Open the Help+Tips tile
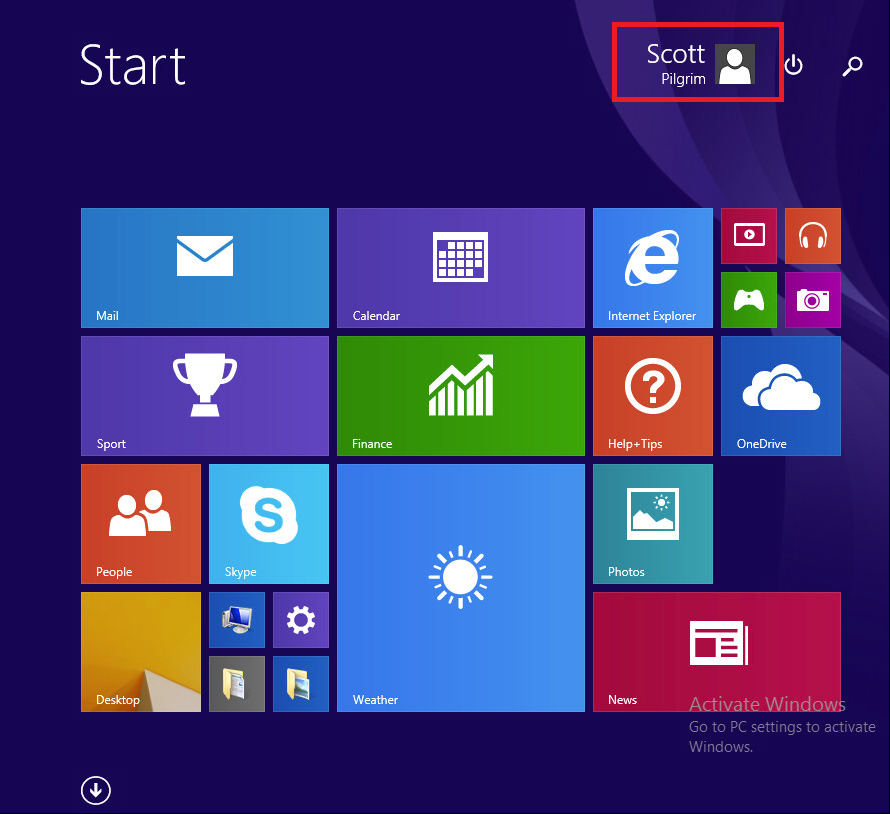 pyautogui.click(x=652, y=396)
